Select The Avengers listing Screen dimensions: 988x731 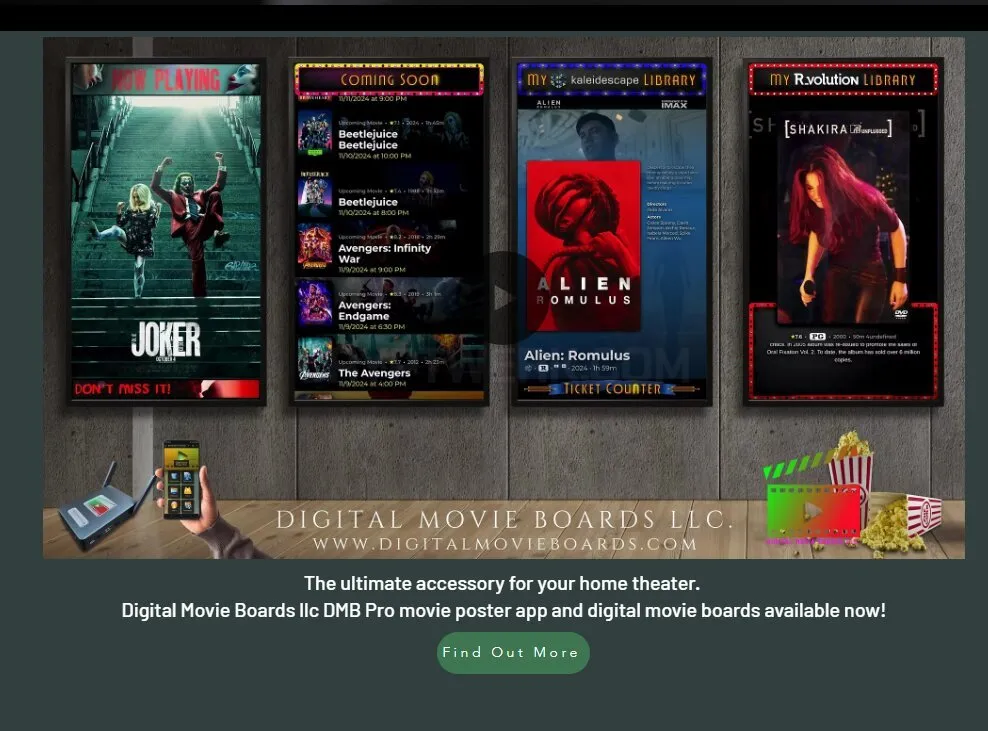pyautogui.click(x=389, y=362)
